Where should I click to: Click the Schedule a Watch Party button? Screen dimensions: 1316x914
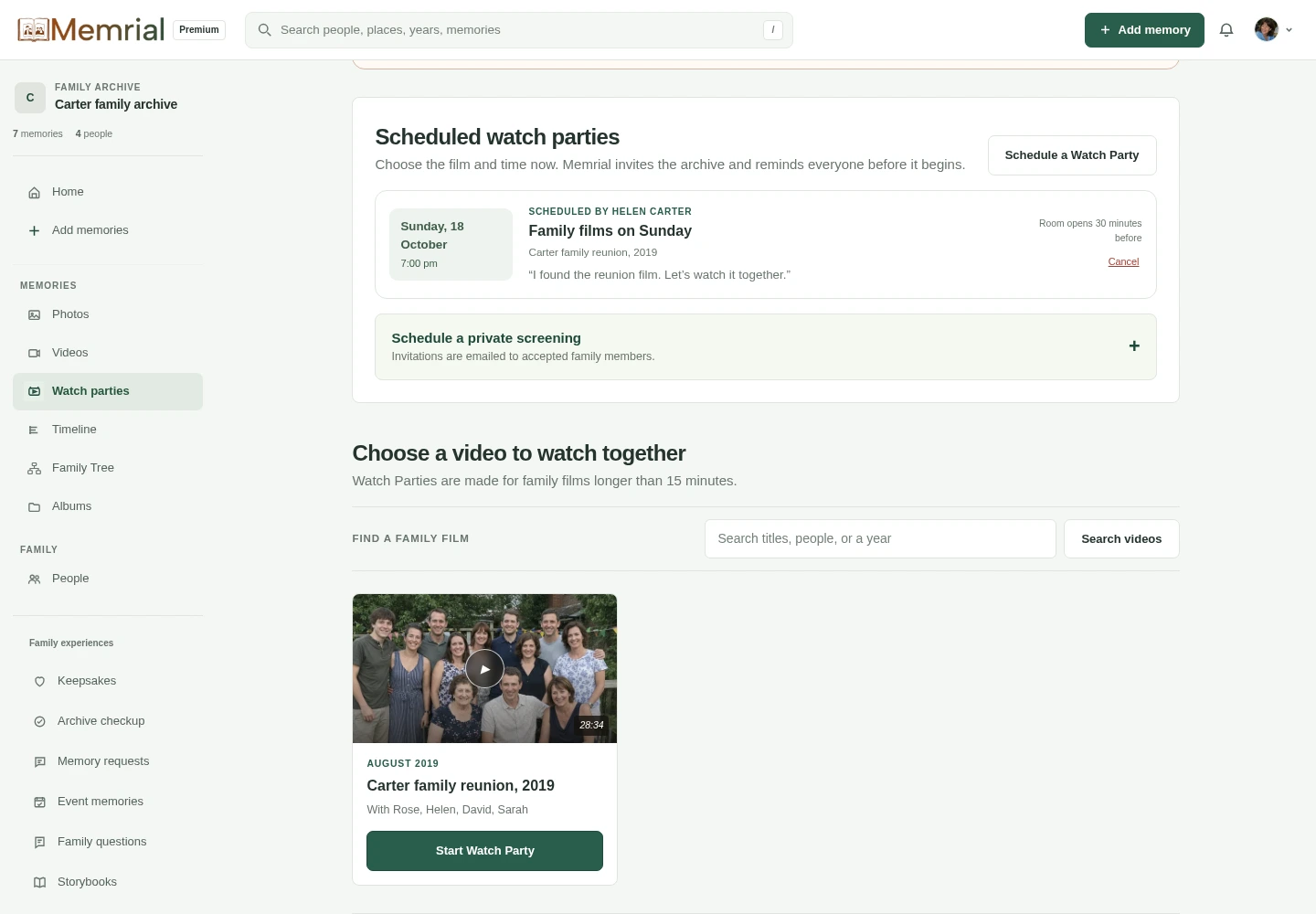[x=1072, y=155]
